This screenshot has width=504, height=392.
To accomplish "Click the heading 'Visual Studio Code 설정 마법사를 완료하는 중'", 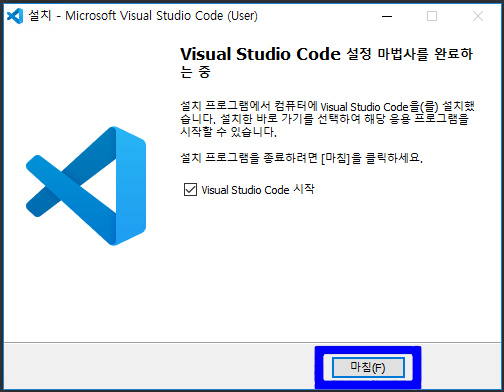I will point(327,62).
